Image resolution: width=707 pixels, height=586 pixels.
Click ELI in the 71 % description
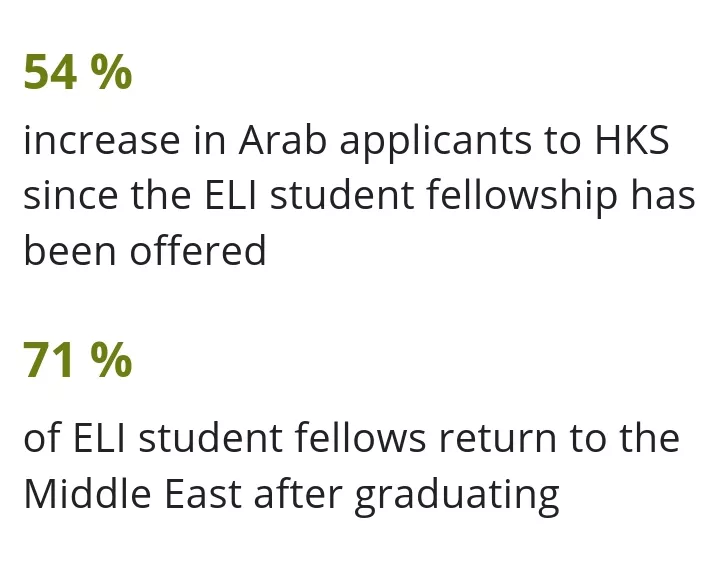tap(99, 438)
